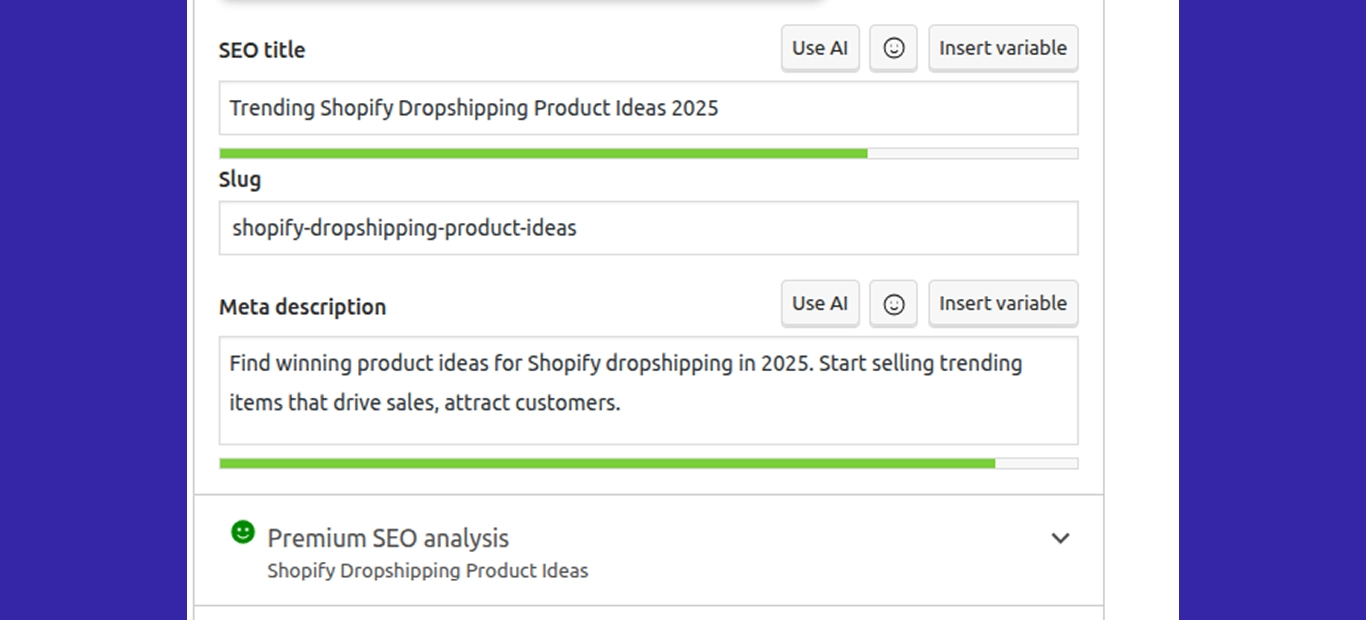Screen dimensions: 1366x620
Task: Click the Meta description label
Action: (302, 307)
